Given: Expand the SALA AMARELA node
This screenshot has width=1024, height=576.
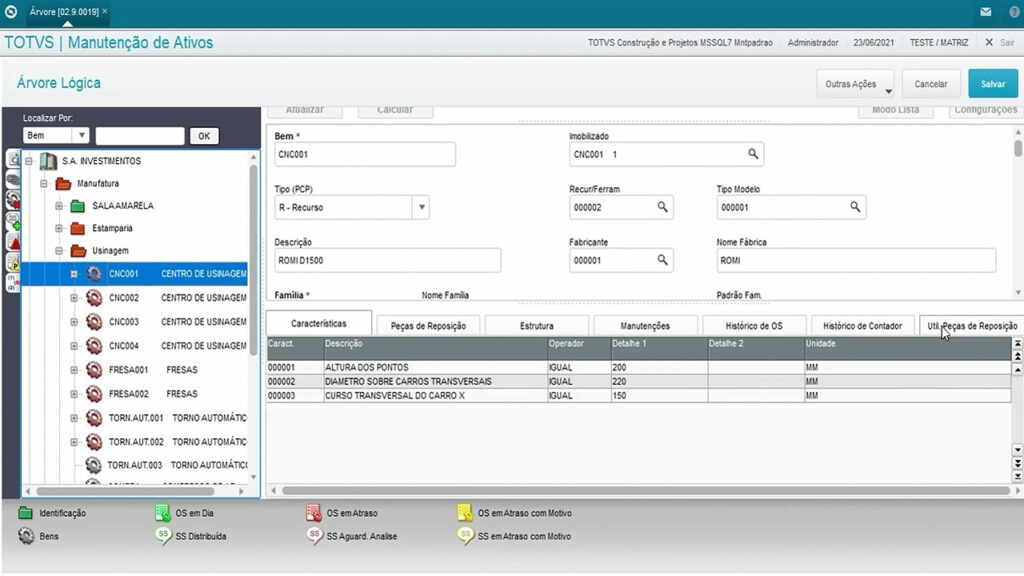Looking at the screenshot, I should click(x=59, y=206).
